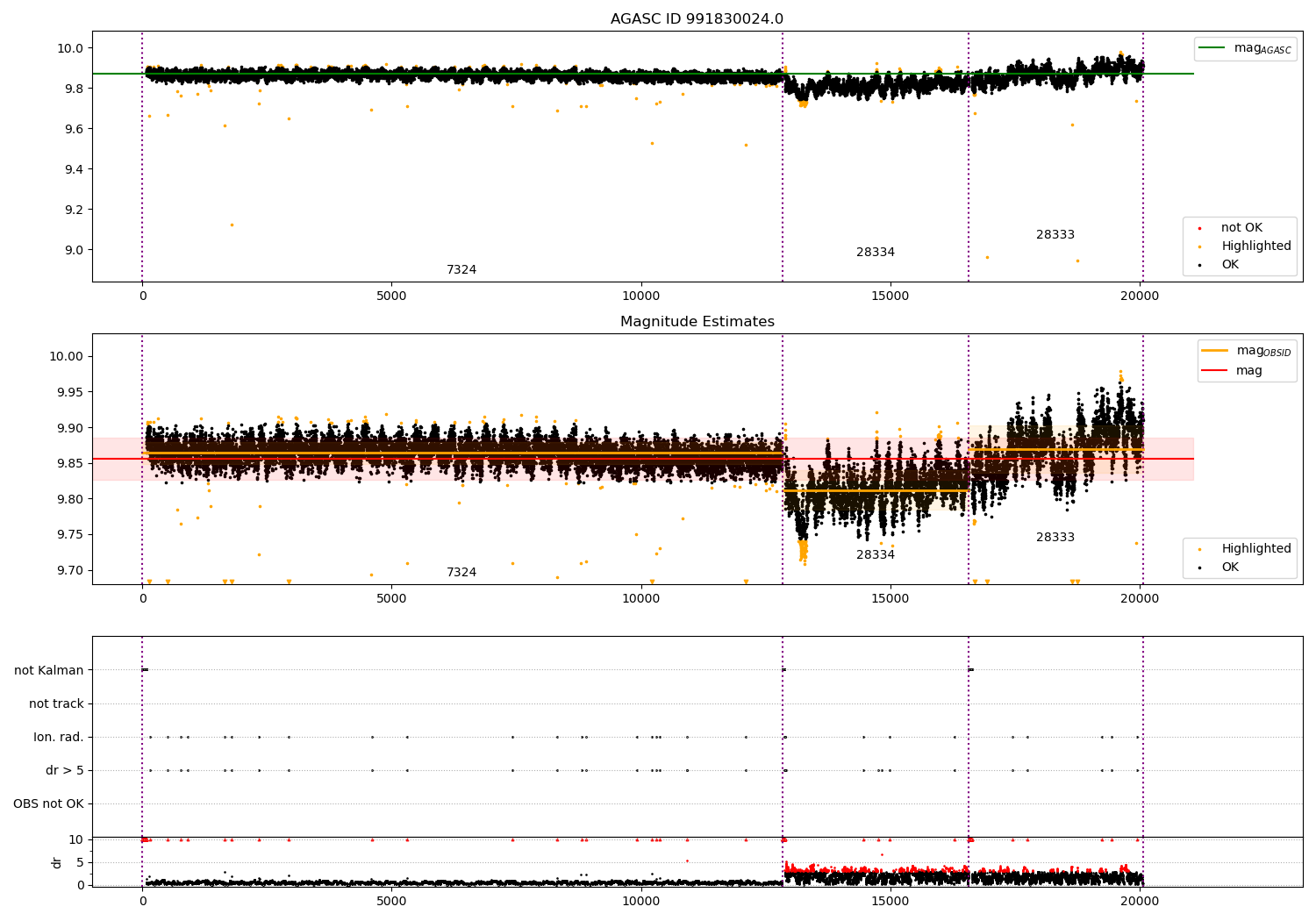Click the 'Ion. rad.' axis label

click(x=59, y=738)
